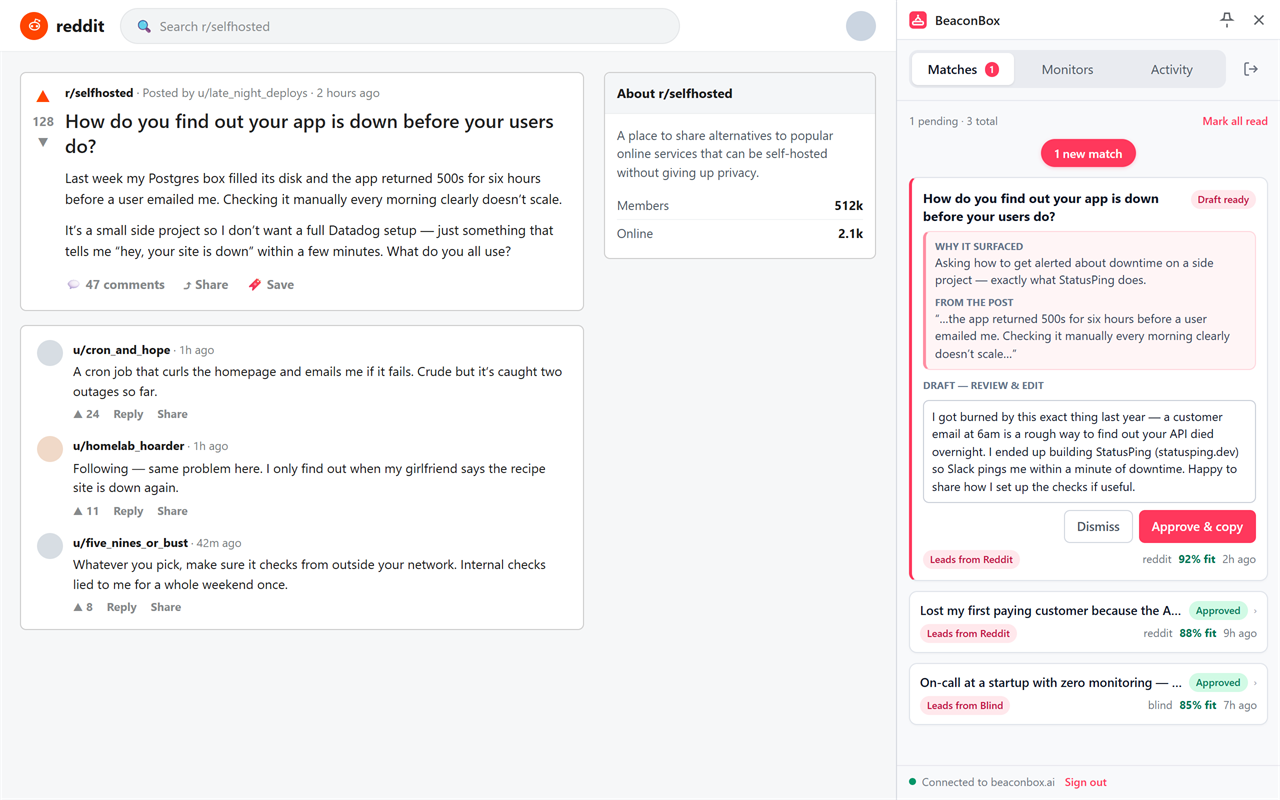Click the 85% fit score
1280x800 pixels.
click(x=1198, y=705)
